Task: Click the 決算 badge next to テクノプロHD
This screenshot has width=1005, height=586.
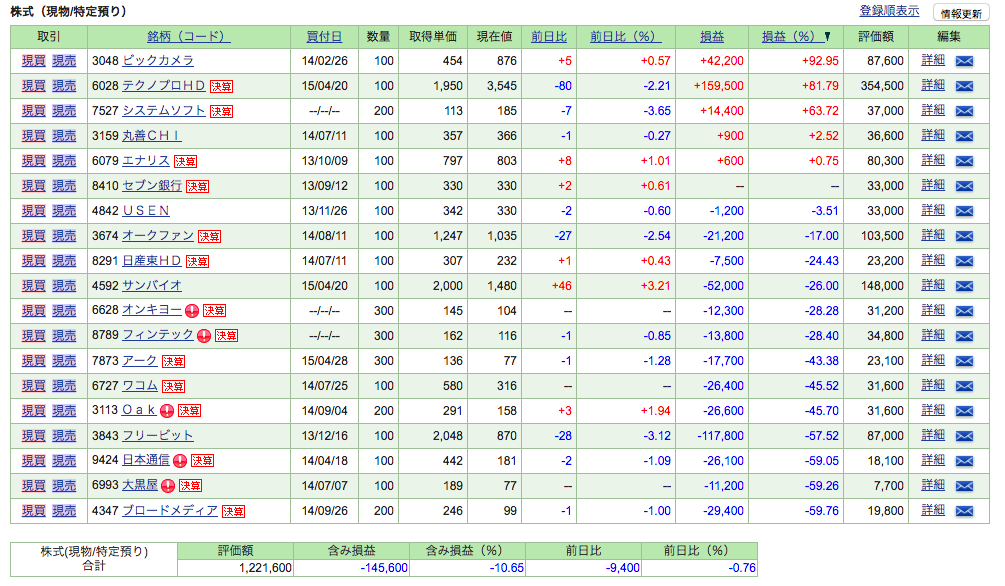Action: [222, 87]
